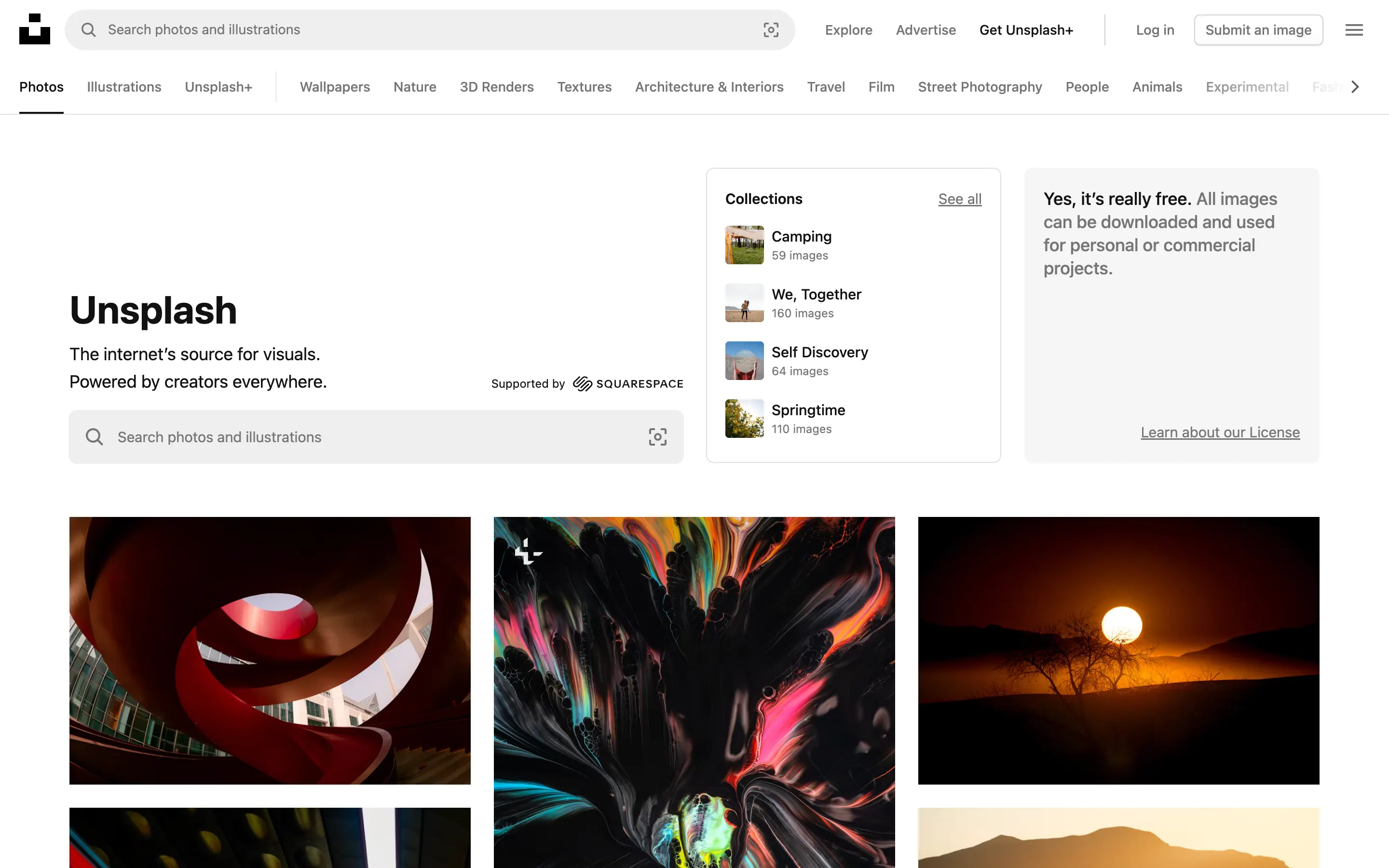
Task: Click the magnifier icon in top search bar
Action: click(88, 30)
